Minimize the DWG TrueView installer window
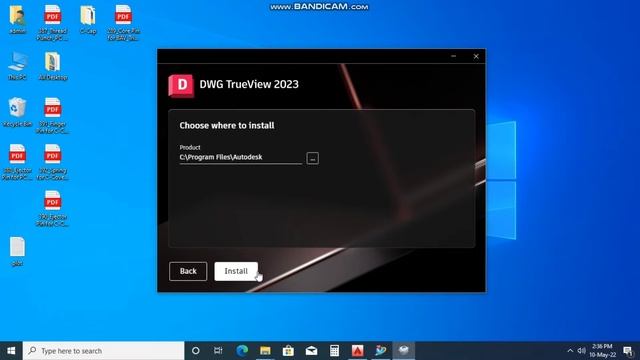Screen dimensions: 640x360 (453, 56)
